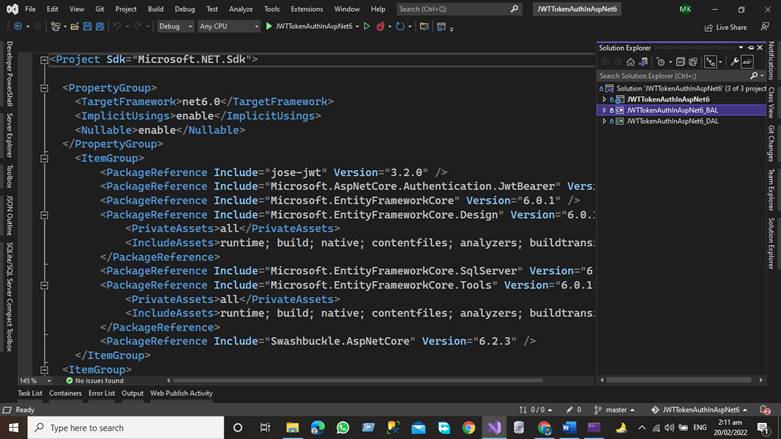Screen dimensions: 781x439
Task: Click the No issues found indicator
Action: (95, 381)
